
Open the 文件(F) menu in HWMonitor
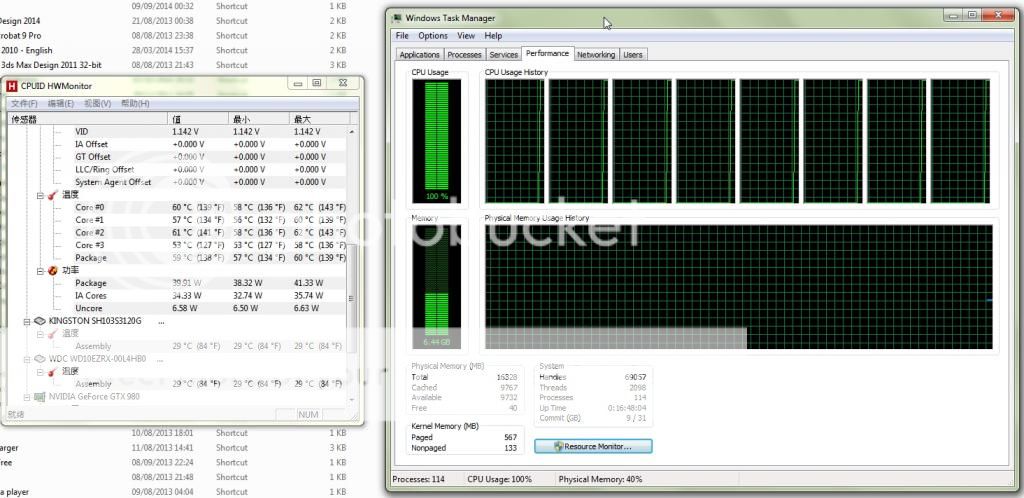(24, 103)
